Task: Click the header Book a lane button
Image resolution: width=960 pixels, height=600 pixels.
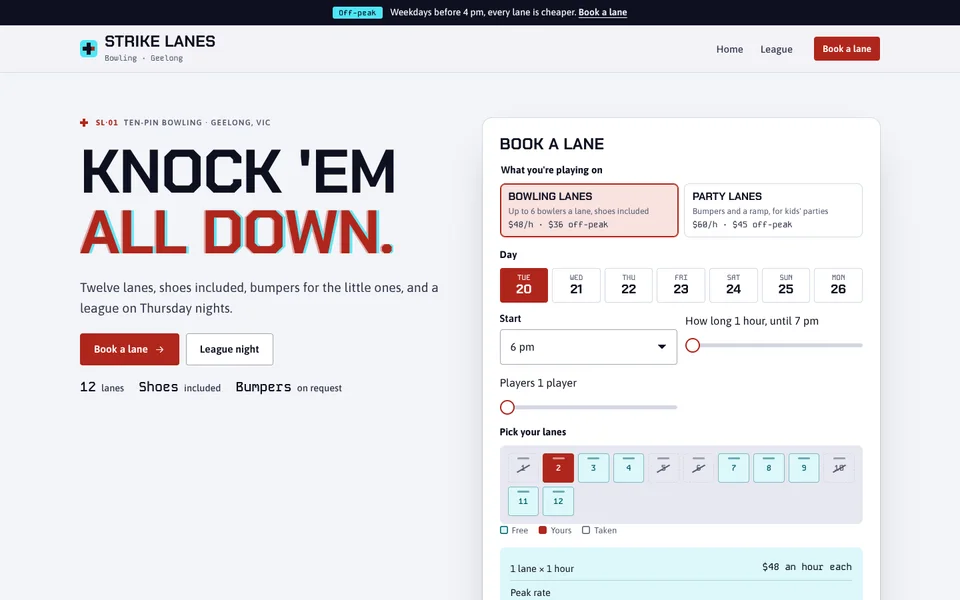Action: [846, 49]
